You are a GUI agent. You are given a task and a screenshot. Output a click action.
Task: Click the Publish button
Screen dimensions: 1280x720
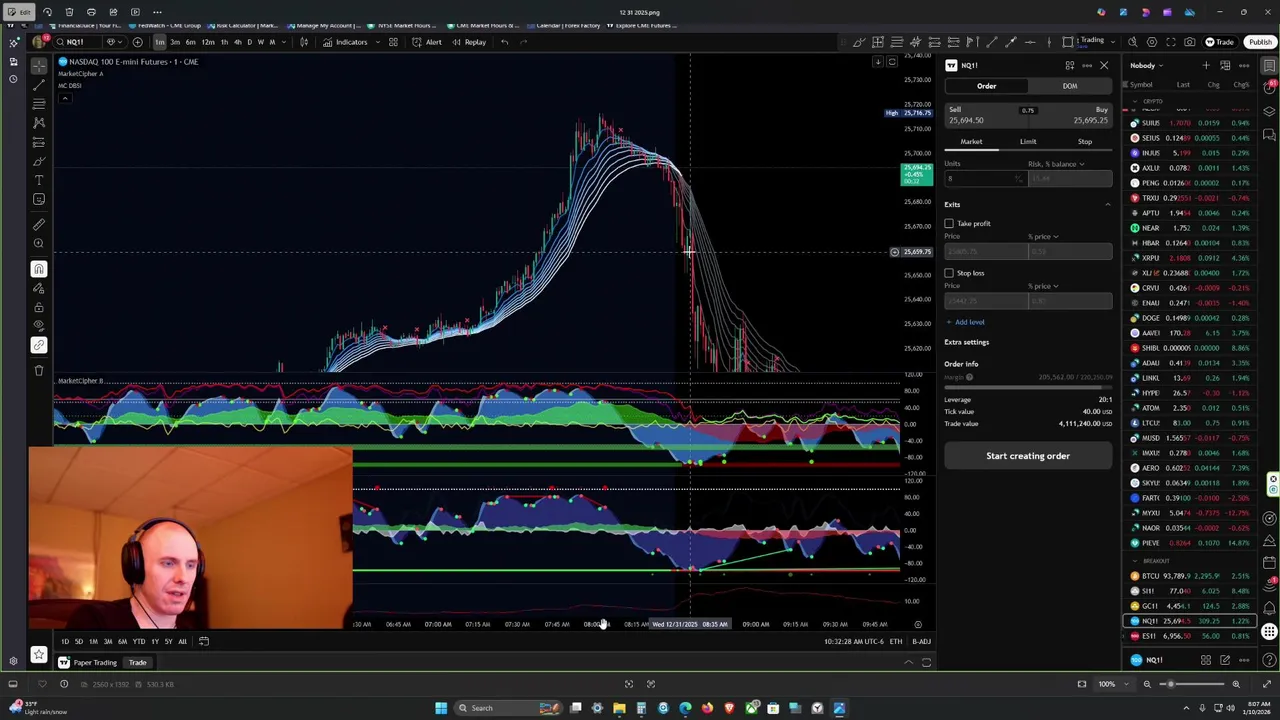pos(1260,42)
